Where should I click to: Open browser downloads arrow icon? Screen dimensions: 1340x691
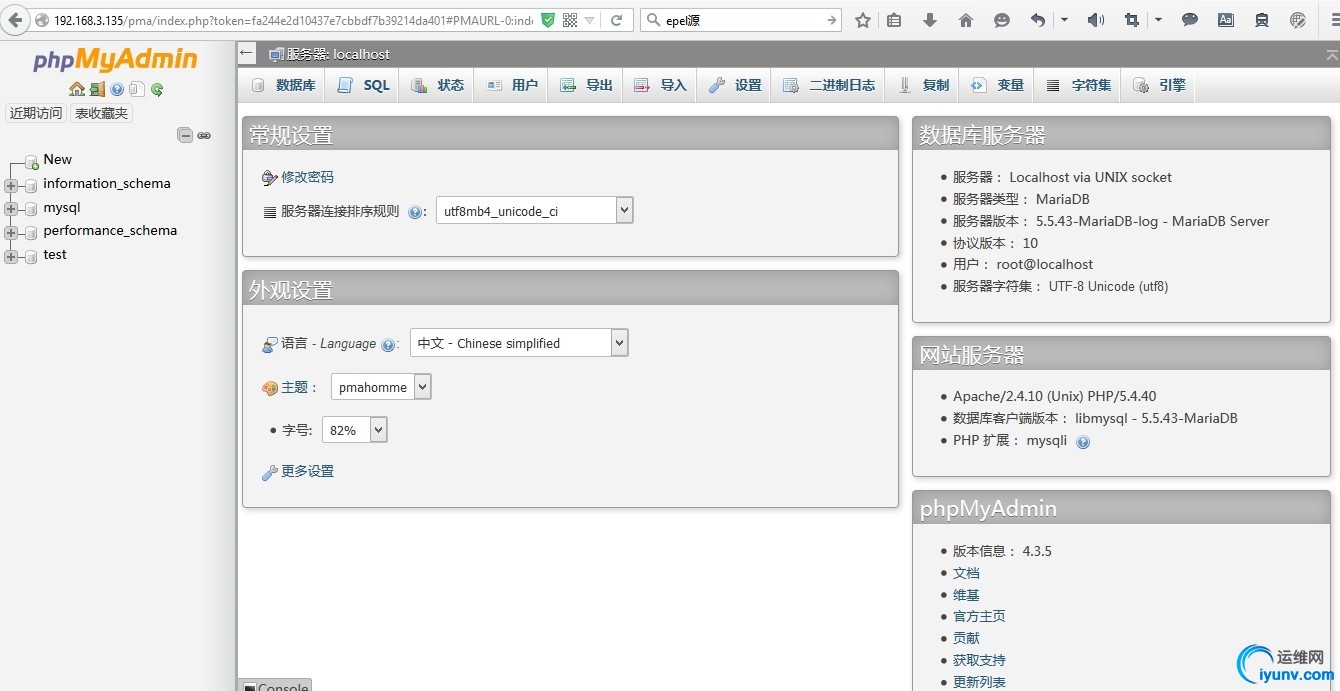(x=930, y=20)
